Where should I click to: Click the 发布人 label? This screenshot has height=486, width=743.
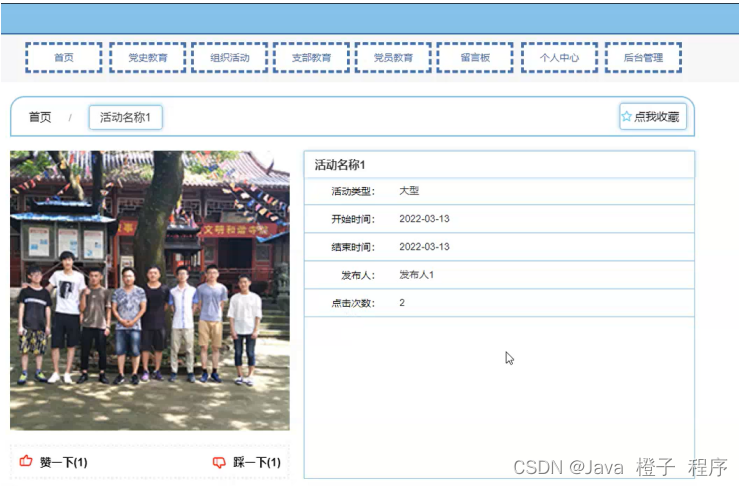pyautogui.click(x=358, y=275)
